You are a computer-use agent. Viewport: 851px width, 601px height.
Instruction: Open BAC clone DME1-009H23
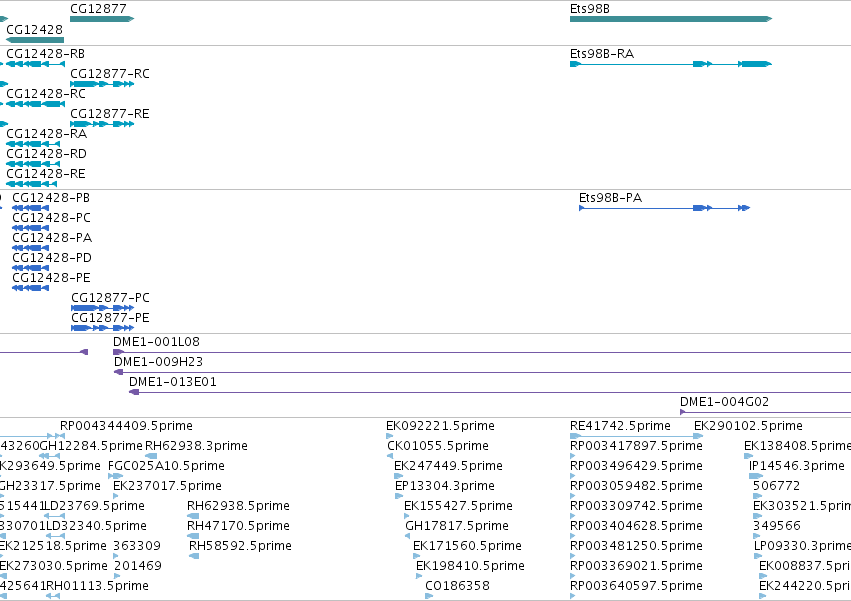point(158,362)
